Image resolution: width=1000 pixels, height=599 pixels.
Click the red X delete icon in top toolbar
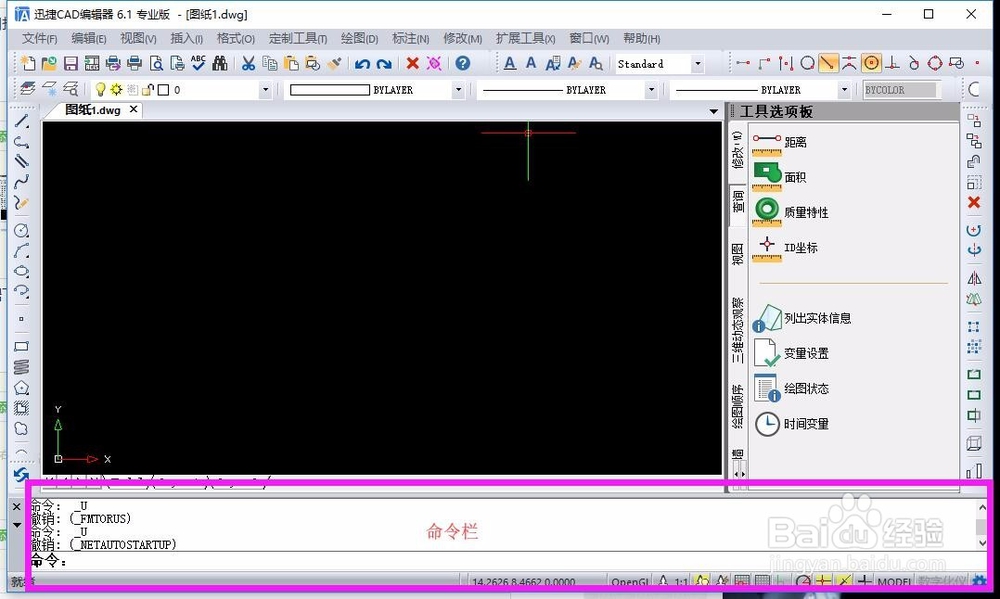click(413, 63)
